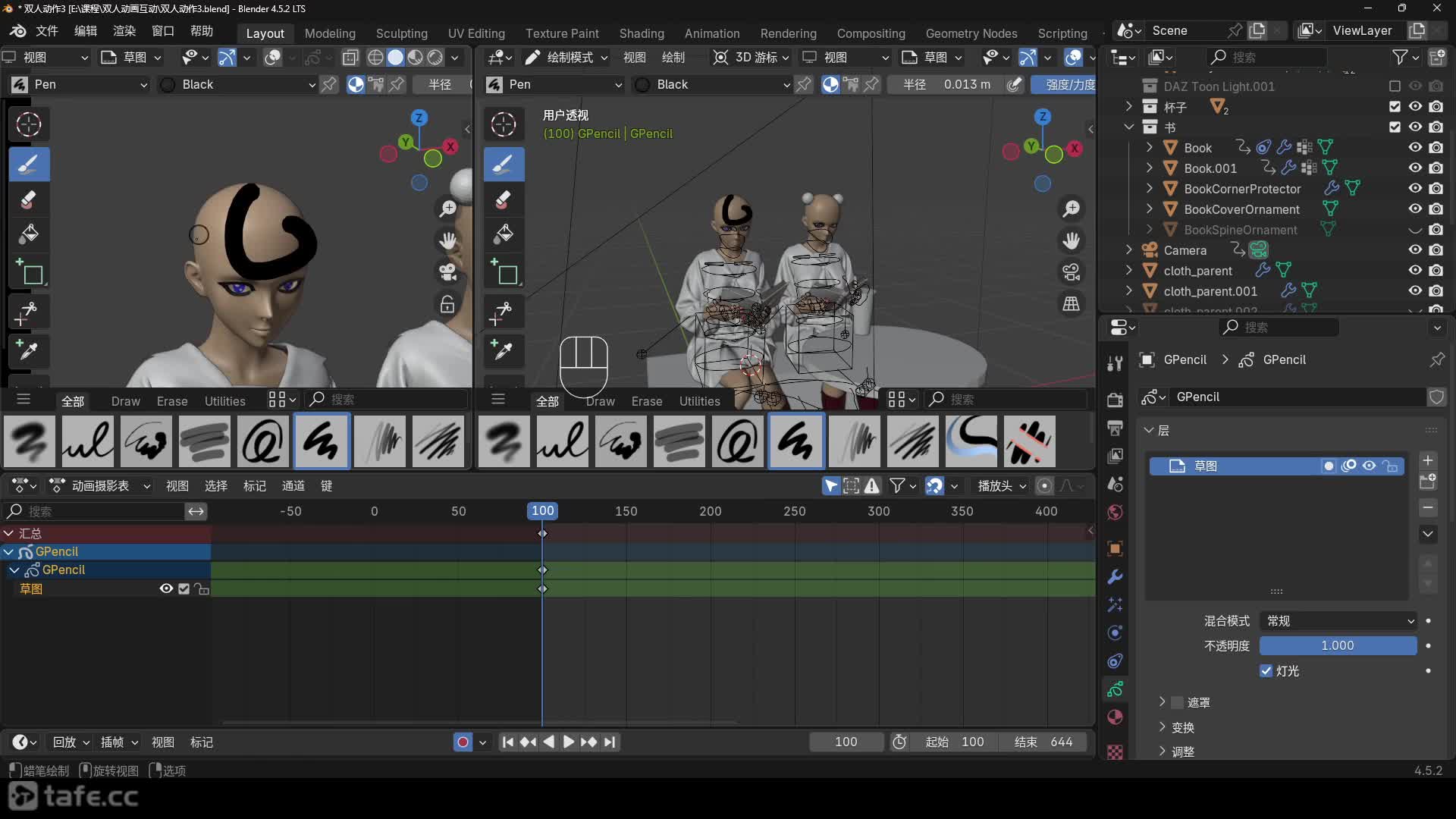This screenshot has width=1456, height=819.
Task: Select the Erase tool in left viewport toolbar
Action: coord(29,200)
